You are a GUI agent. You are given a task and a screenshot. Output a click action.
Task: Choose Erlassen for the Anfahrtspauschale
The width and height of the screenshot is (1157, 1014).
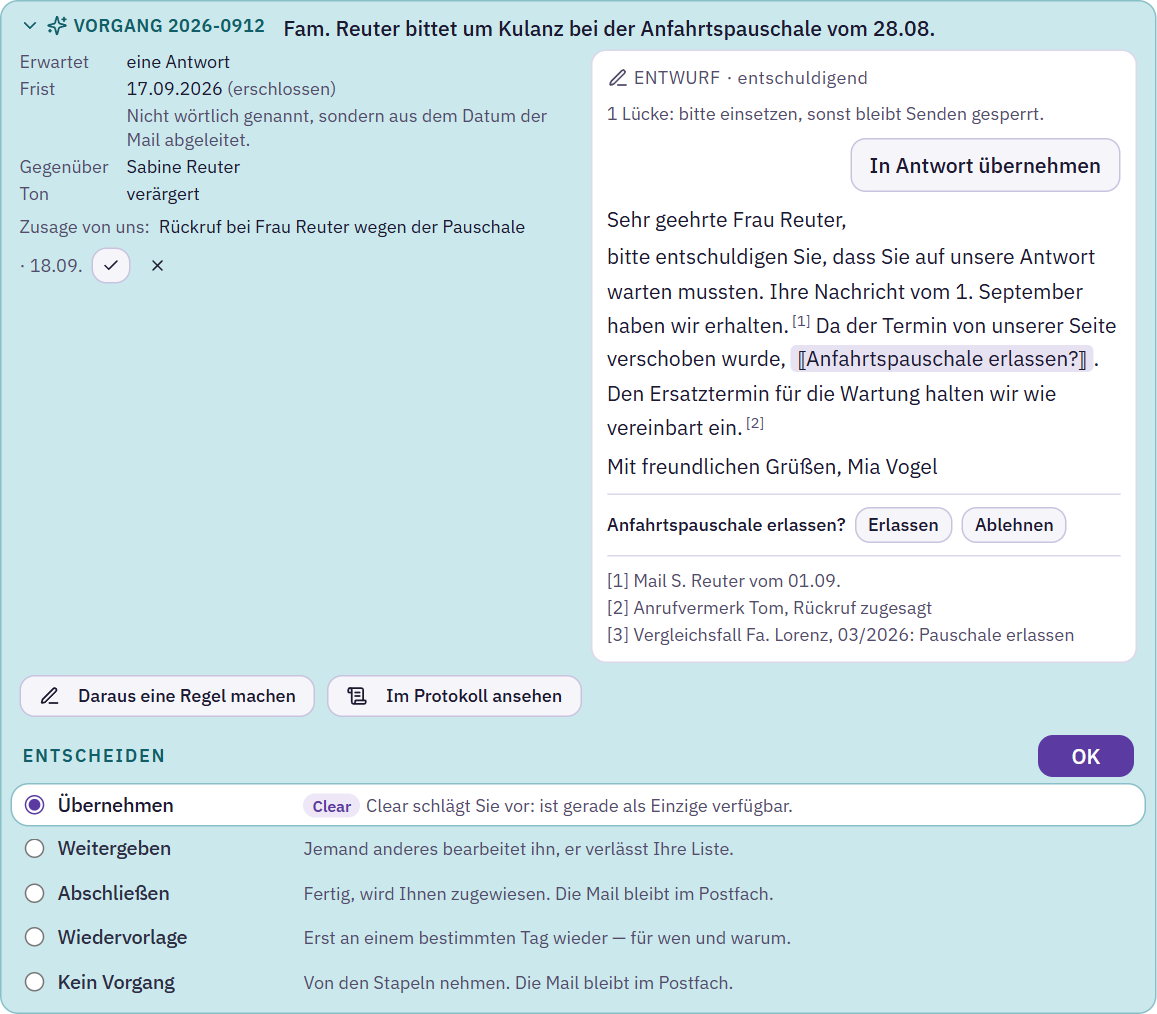903,525
